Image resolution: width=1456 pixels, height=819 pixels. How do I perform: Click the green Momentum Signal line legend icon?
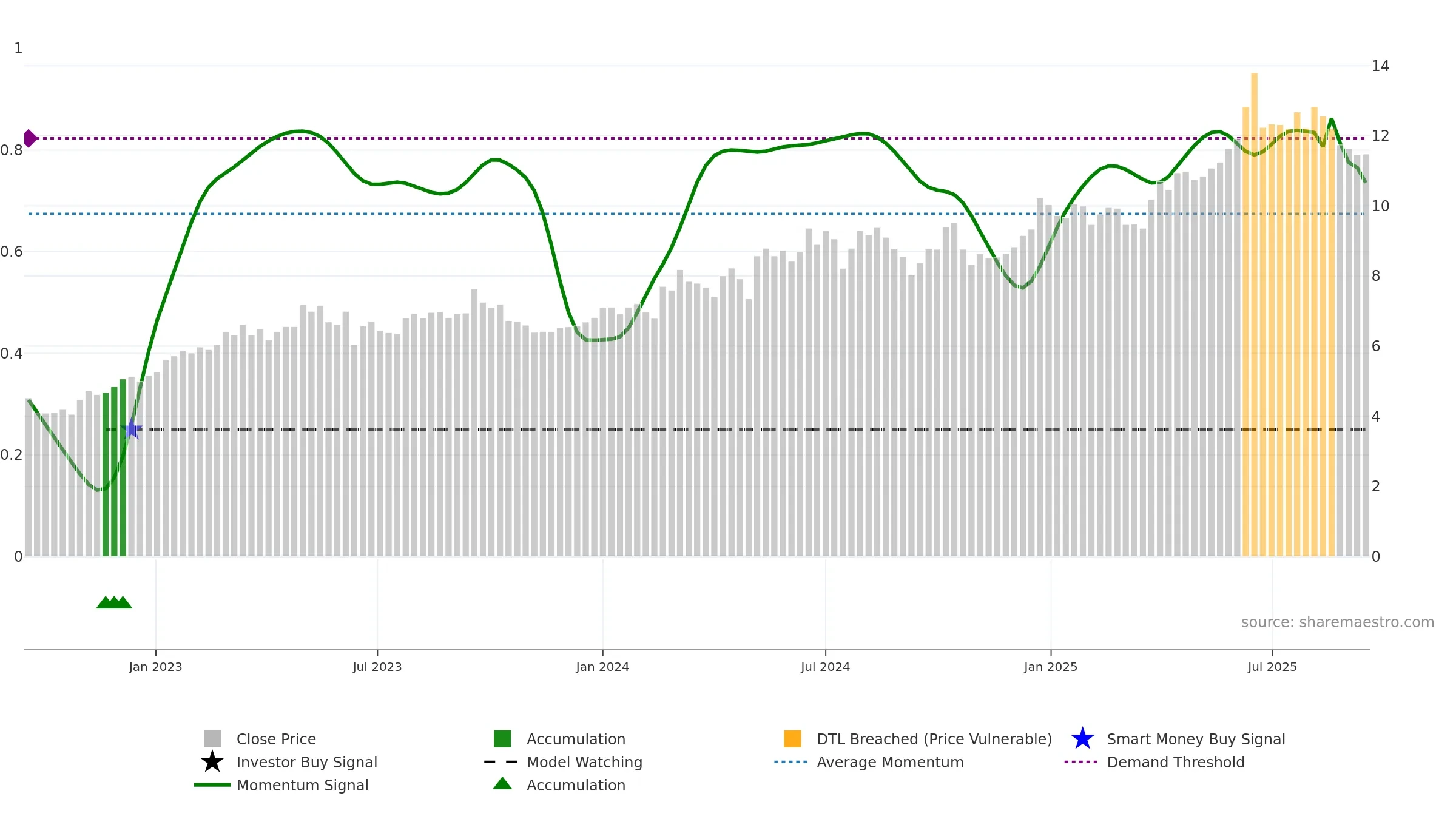[212, 785]
